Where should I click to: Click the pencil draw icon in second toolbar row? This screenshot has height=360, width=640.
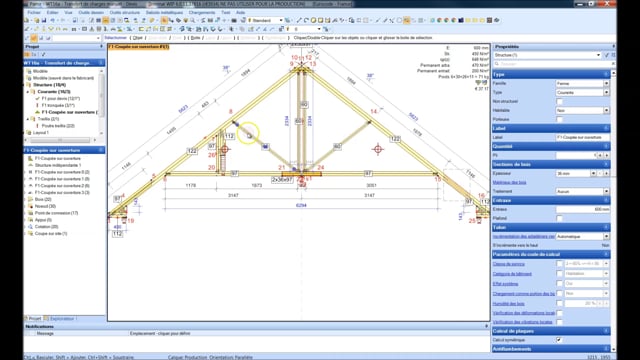[x=26, y=29]
